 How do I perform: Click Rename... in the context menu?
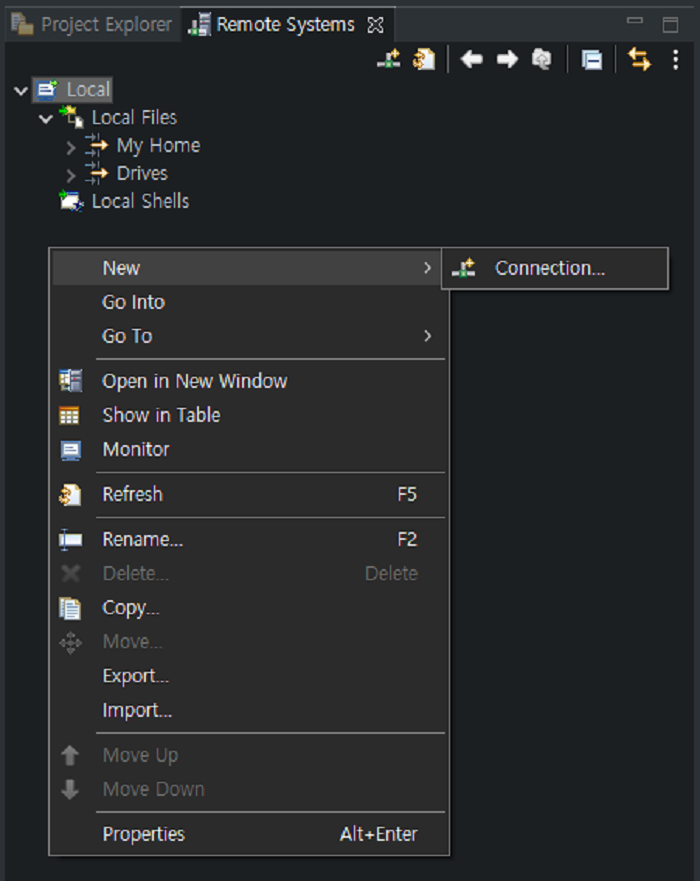click(142, 539)
